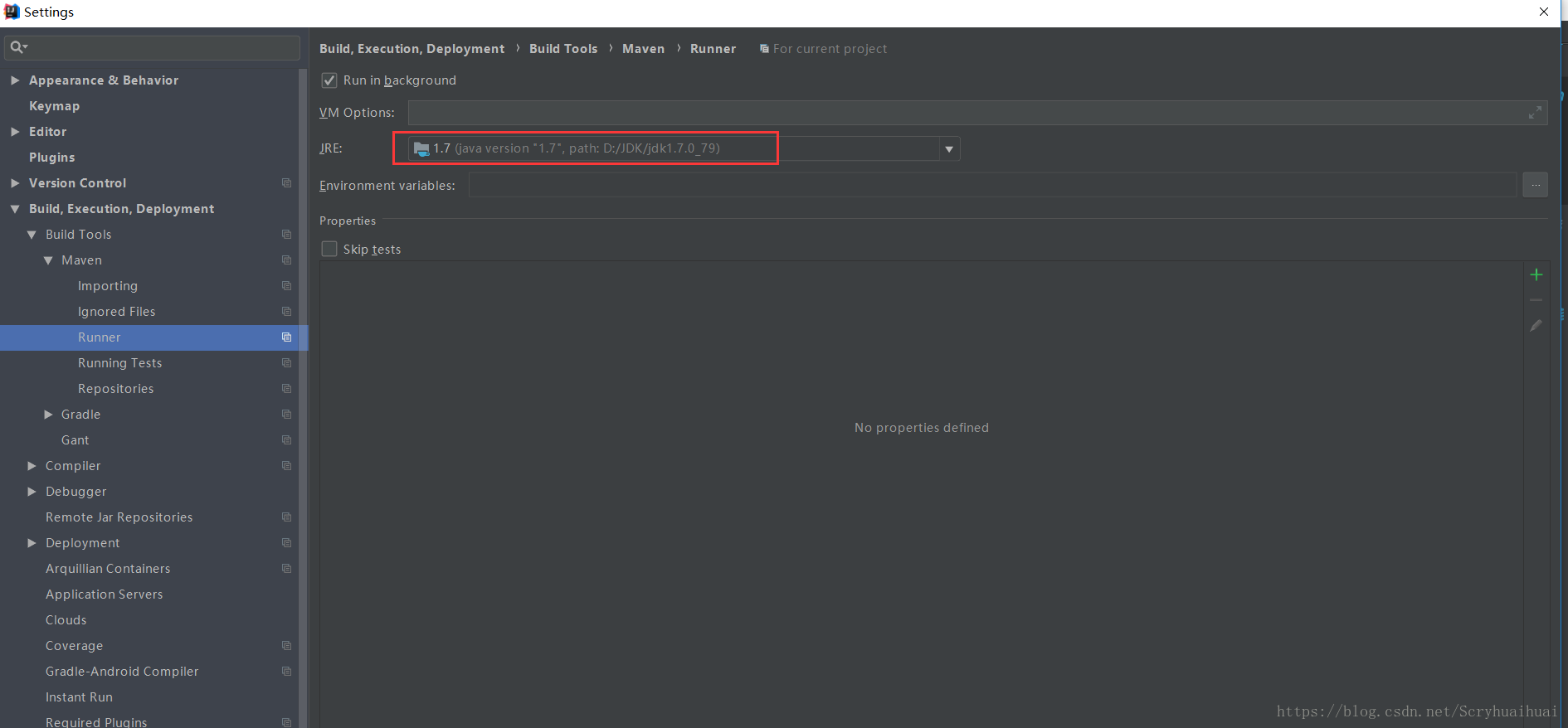Screen dimensions: 1568x728
Task: Open Application Servers settings
Action: (x=105, y=595)
